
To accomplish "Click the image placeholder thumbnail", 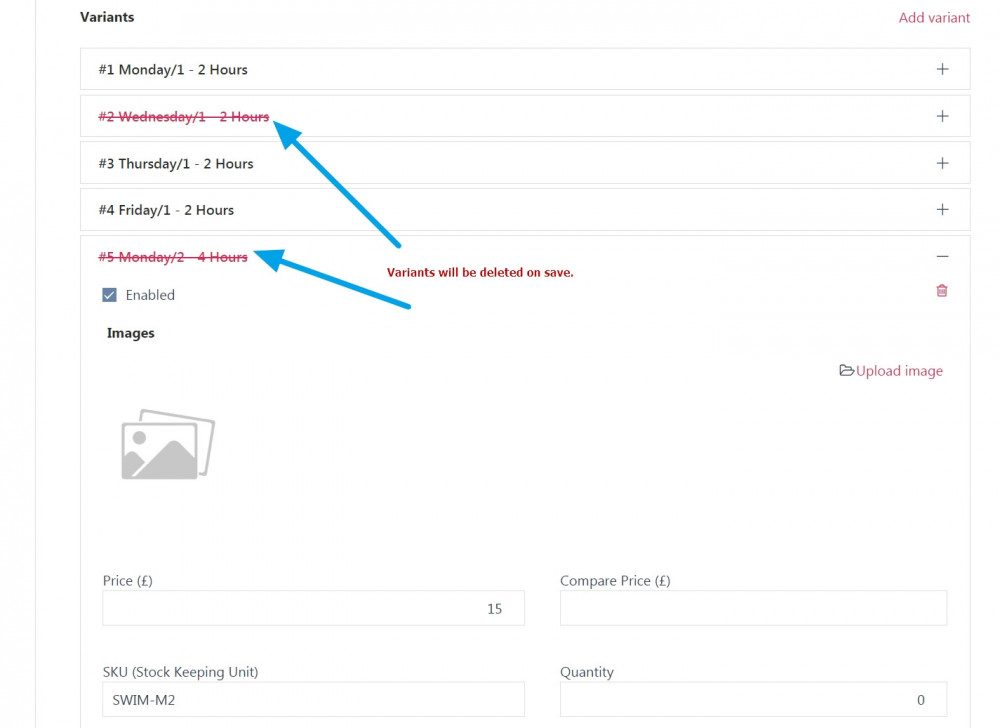I will coord(167,444).
